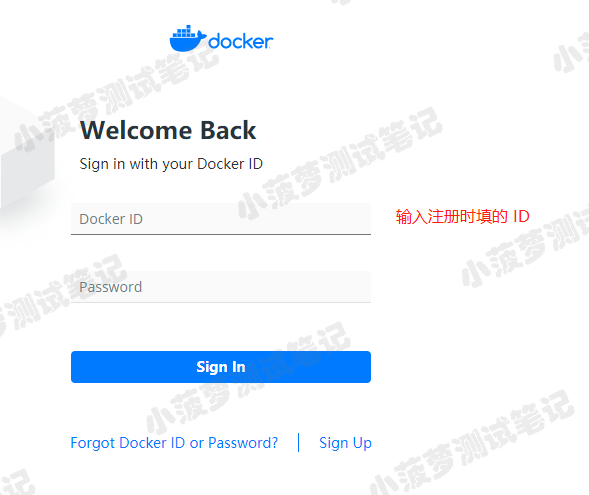The height and width of the screenshot is (495, 589).
Task: Open the Sign Up link
Action: tap(345, 443)
